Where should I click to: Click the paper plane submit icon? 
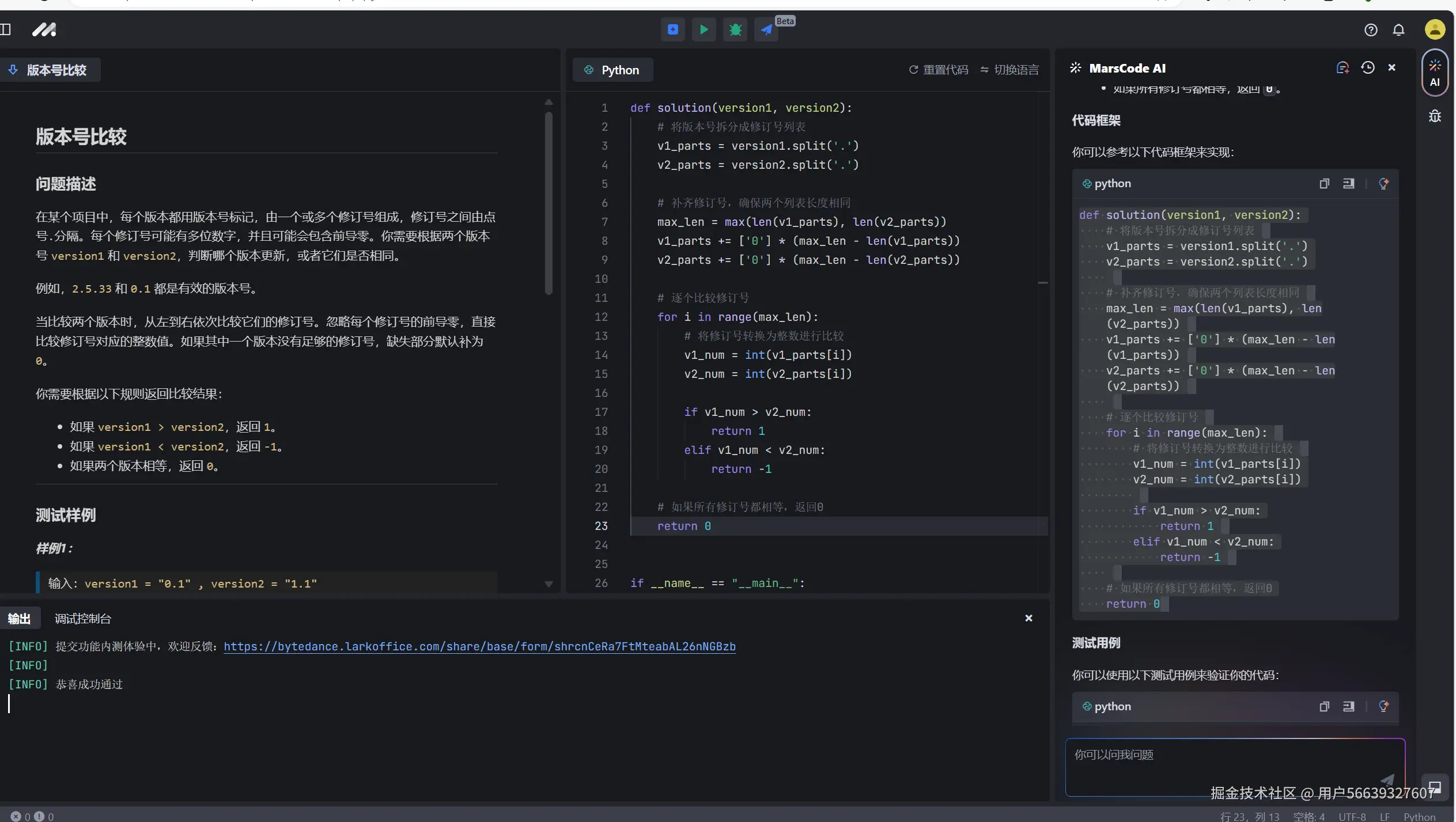[x=766, y=29]
